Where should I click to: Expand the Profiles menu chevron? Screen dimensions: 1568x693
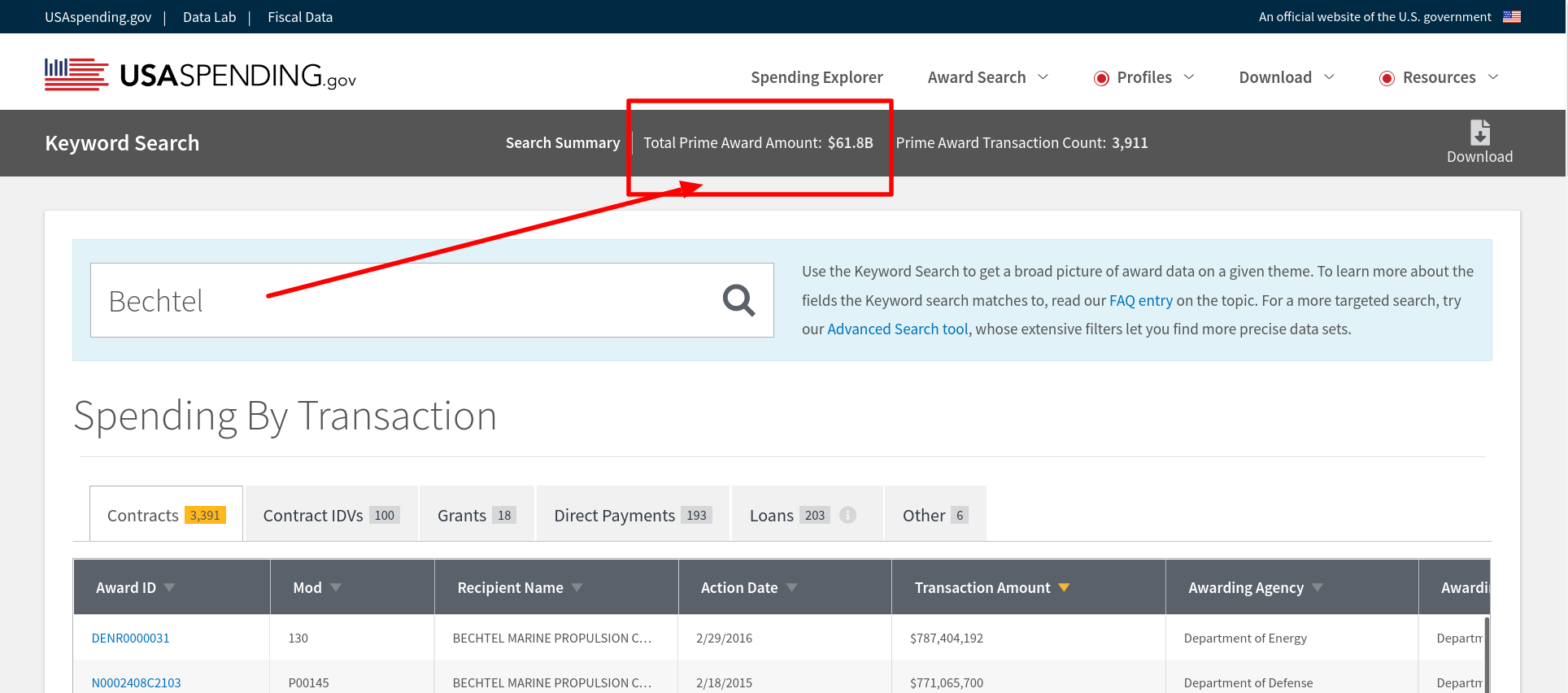pos(1188,76)
